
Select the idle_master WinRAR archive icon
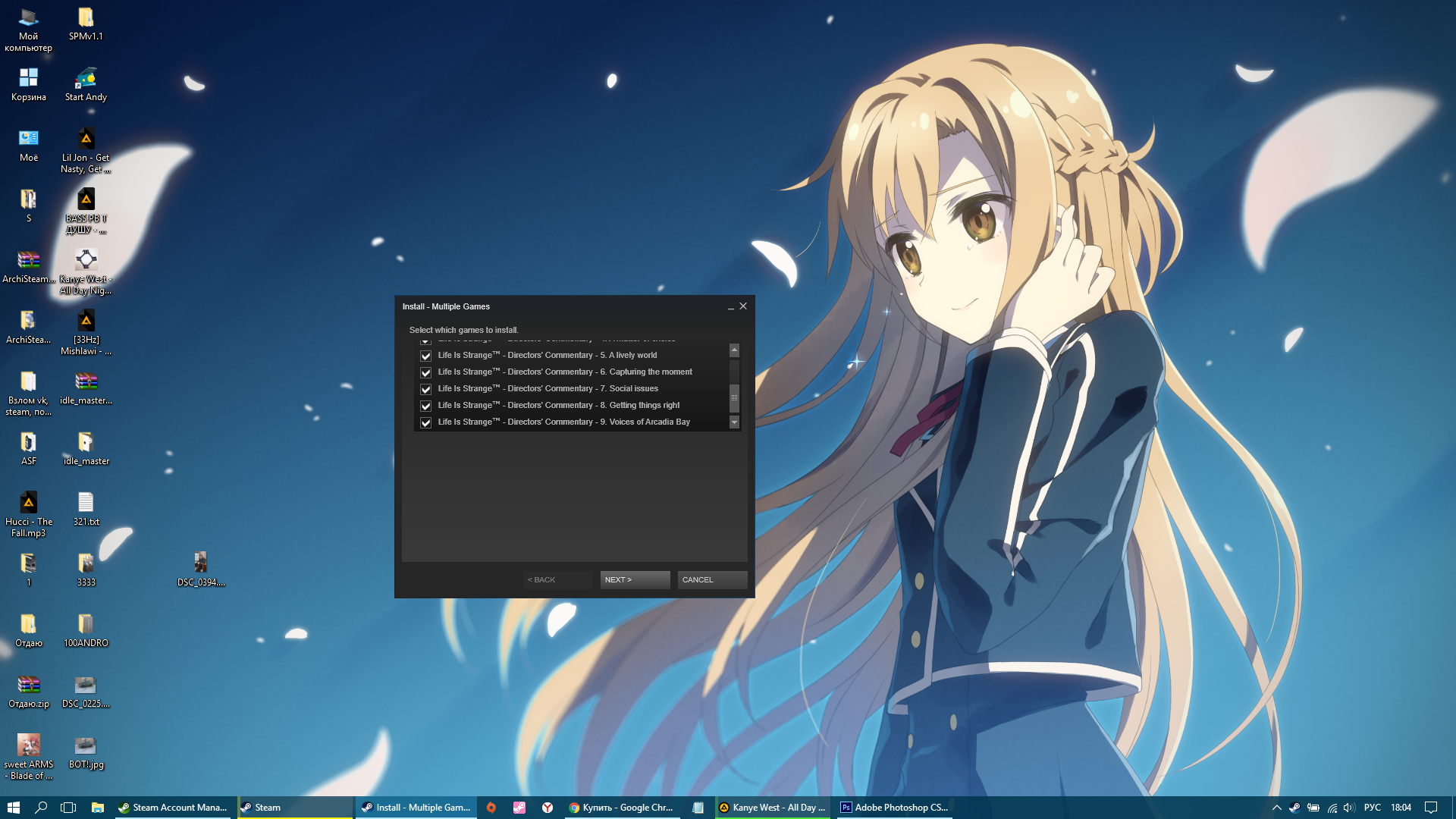tap(86, 388)
